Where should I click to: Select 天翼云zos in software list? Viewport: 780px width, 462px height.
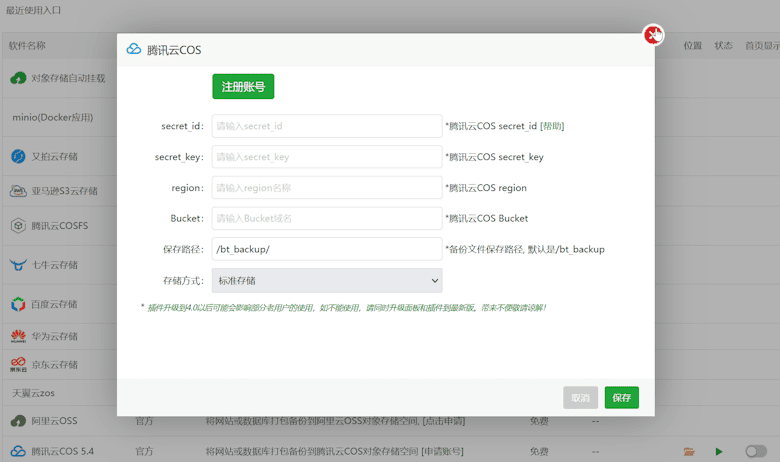click(x=33, y=393)
